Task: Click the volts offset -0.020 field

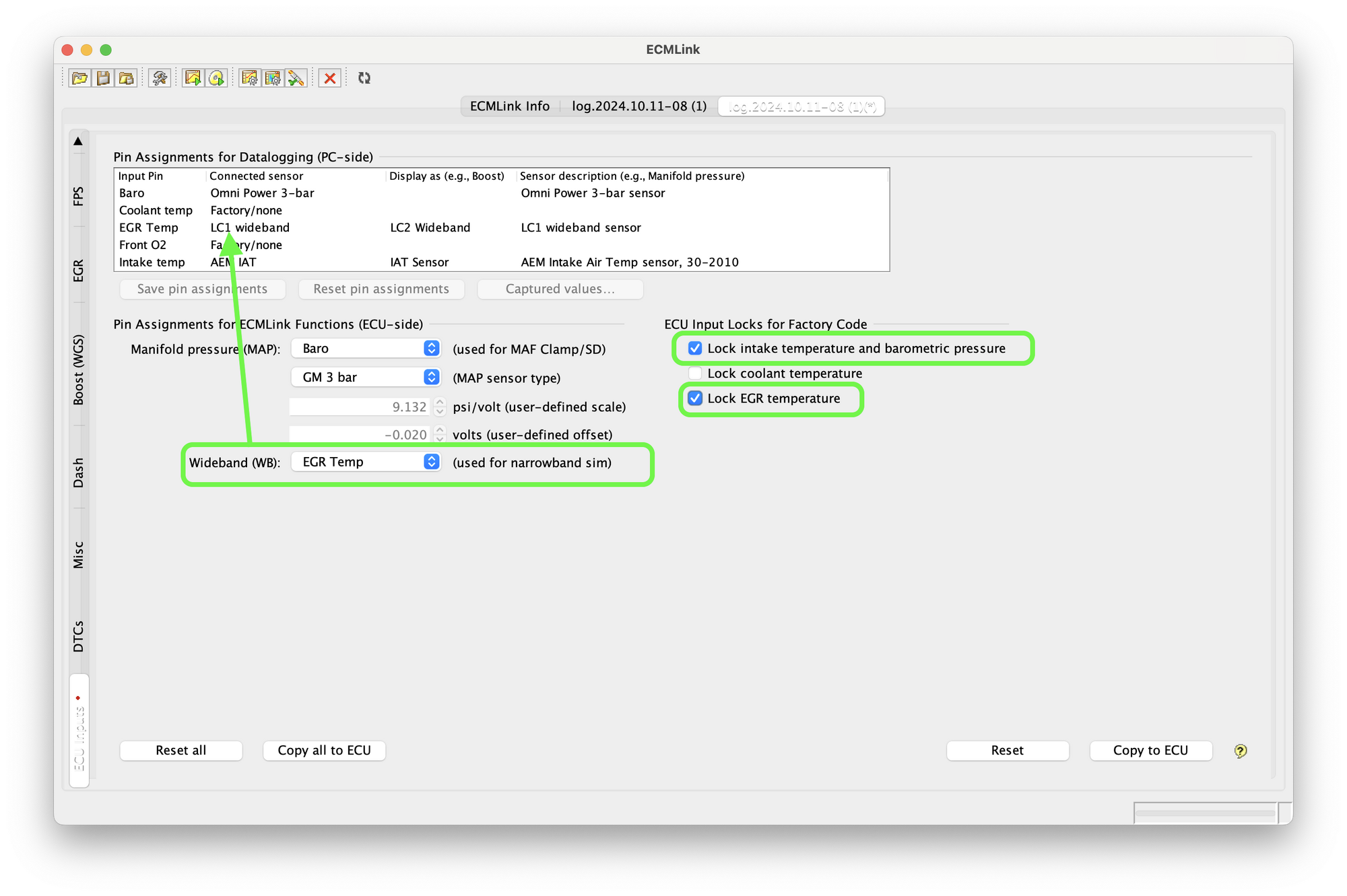Action: click(360, 435)
